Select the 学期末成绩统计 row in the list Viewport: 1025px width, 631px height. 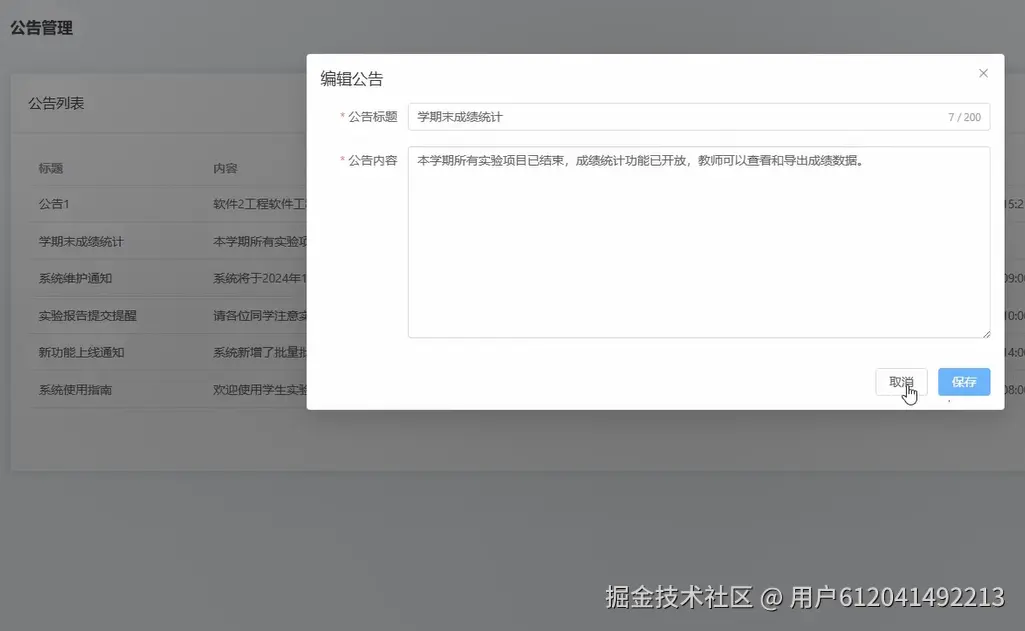click(80, 241)
